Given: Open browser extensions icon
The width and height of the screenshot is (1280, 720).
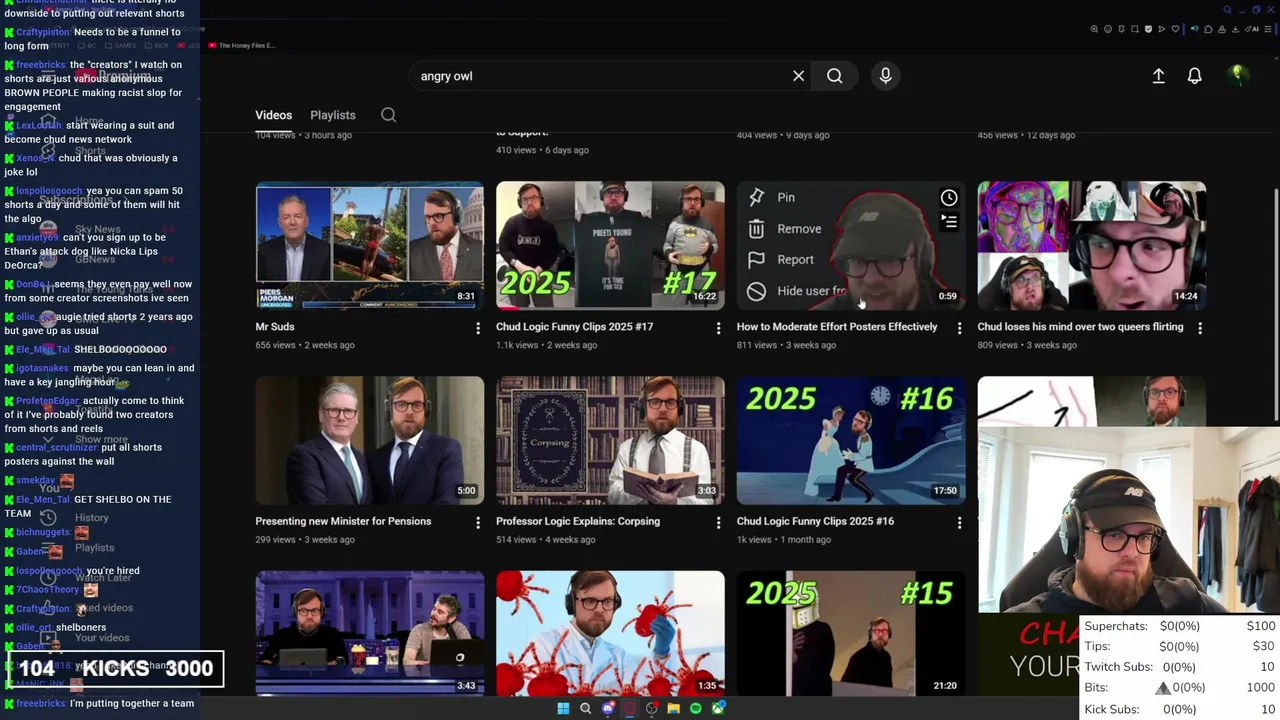Looking at the screenshot, I should click(x=1208, y=29).
